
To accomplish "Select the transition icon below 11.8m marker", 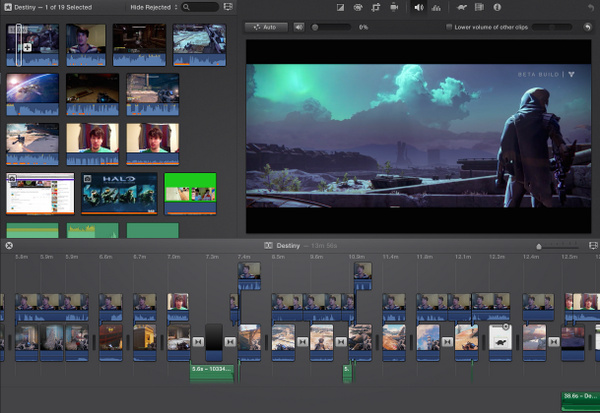I will 447,342.
